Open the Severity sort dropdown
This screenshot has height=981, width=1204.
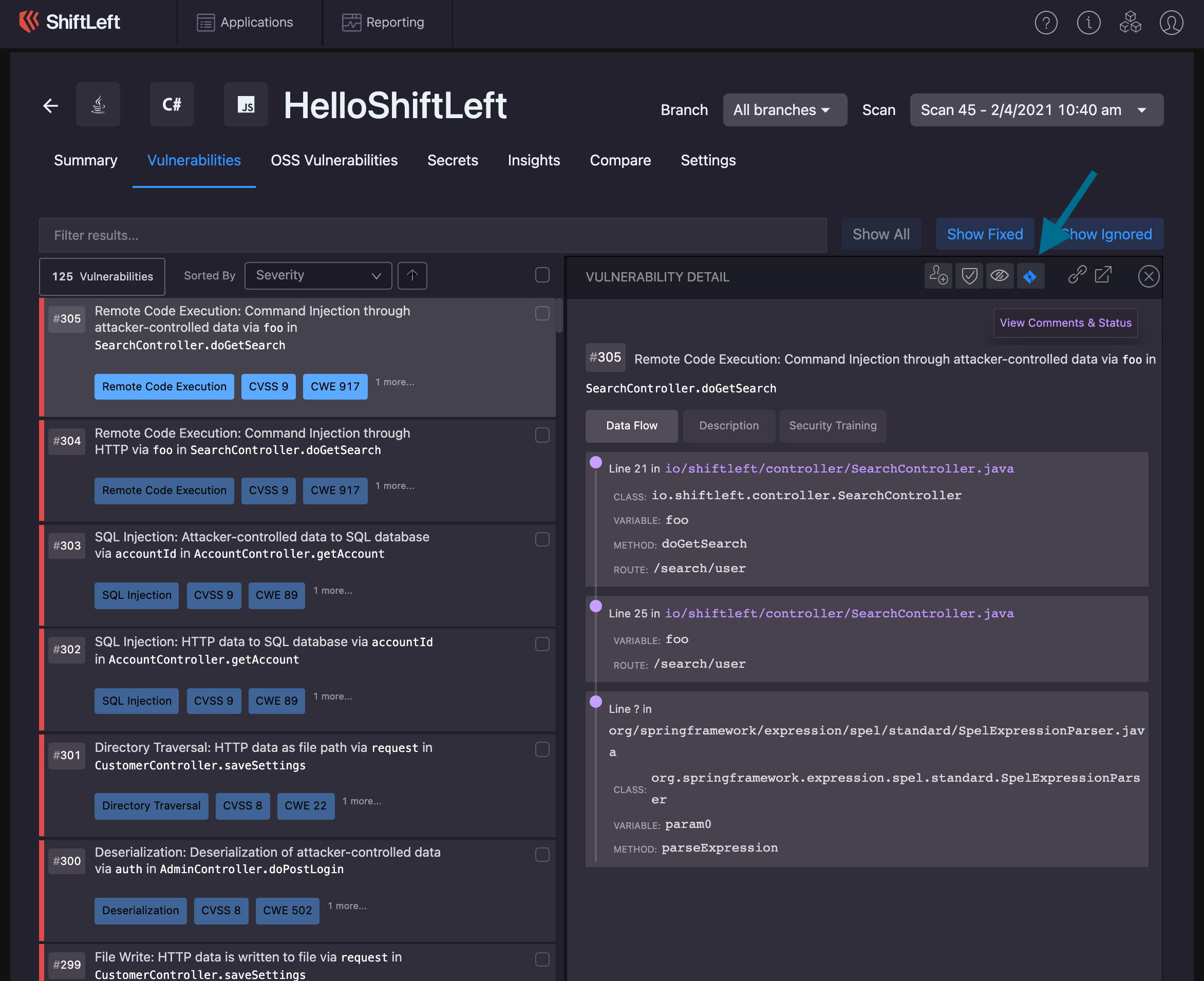[x=318, y=276]
